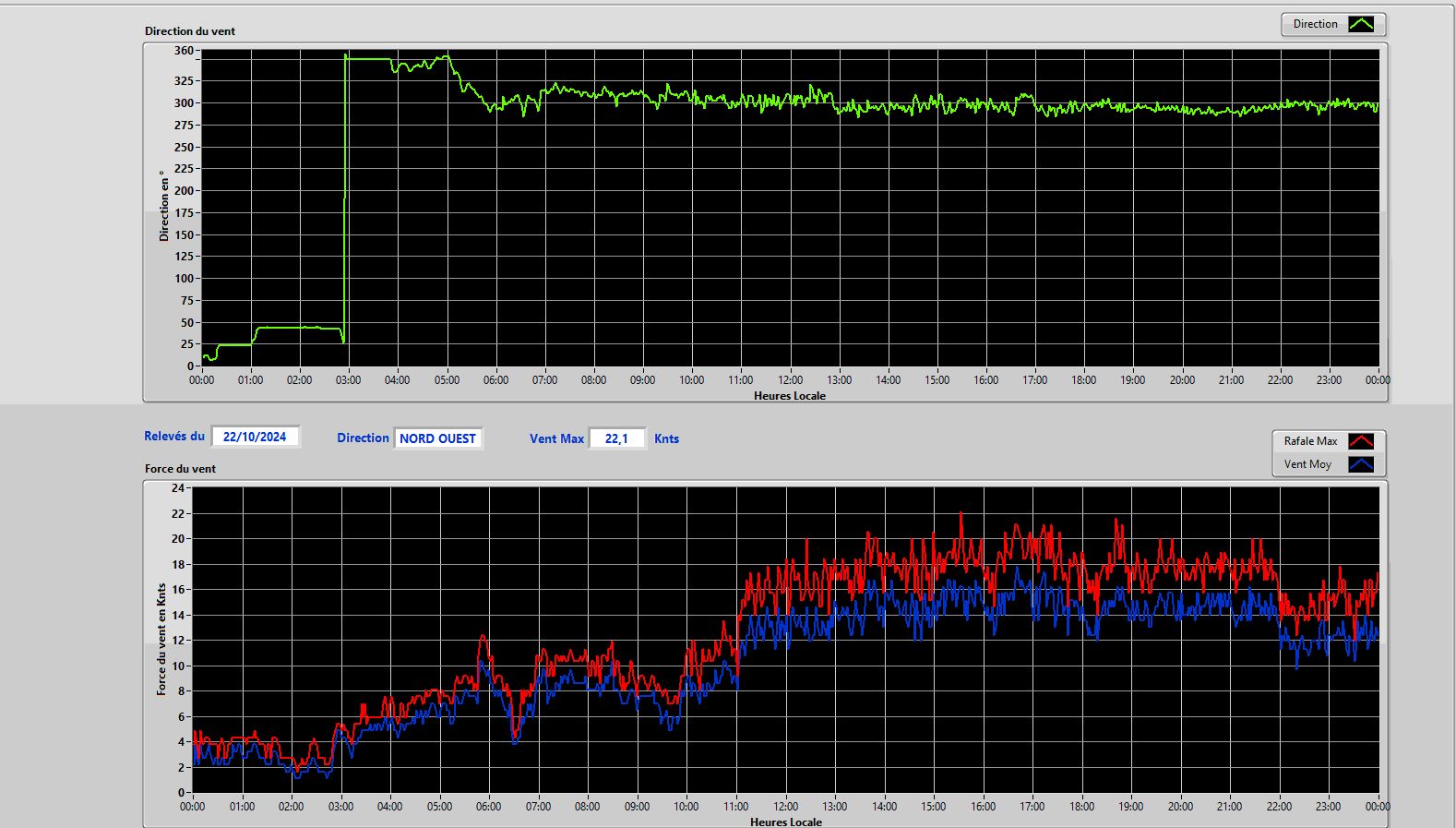The image size is (1456, 828).
Task: Click the blue Direction label beside NORD OUEST
Action: [363, 438]
